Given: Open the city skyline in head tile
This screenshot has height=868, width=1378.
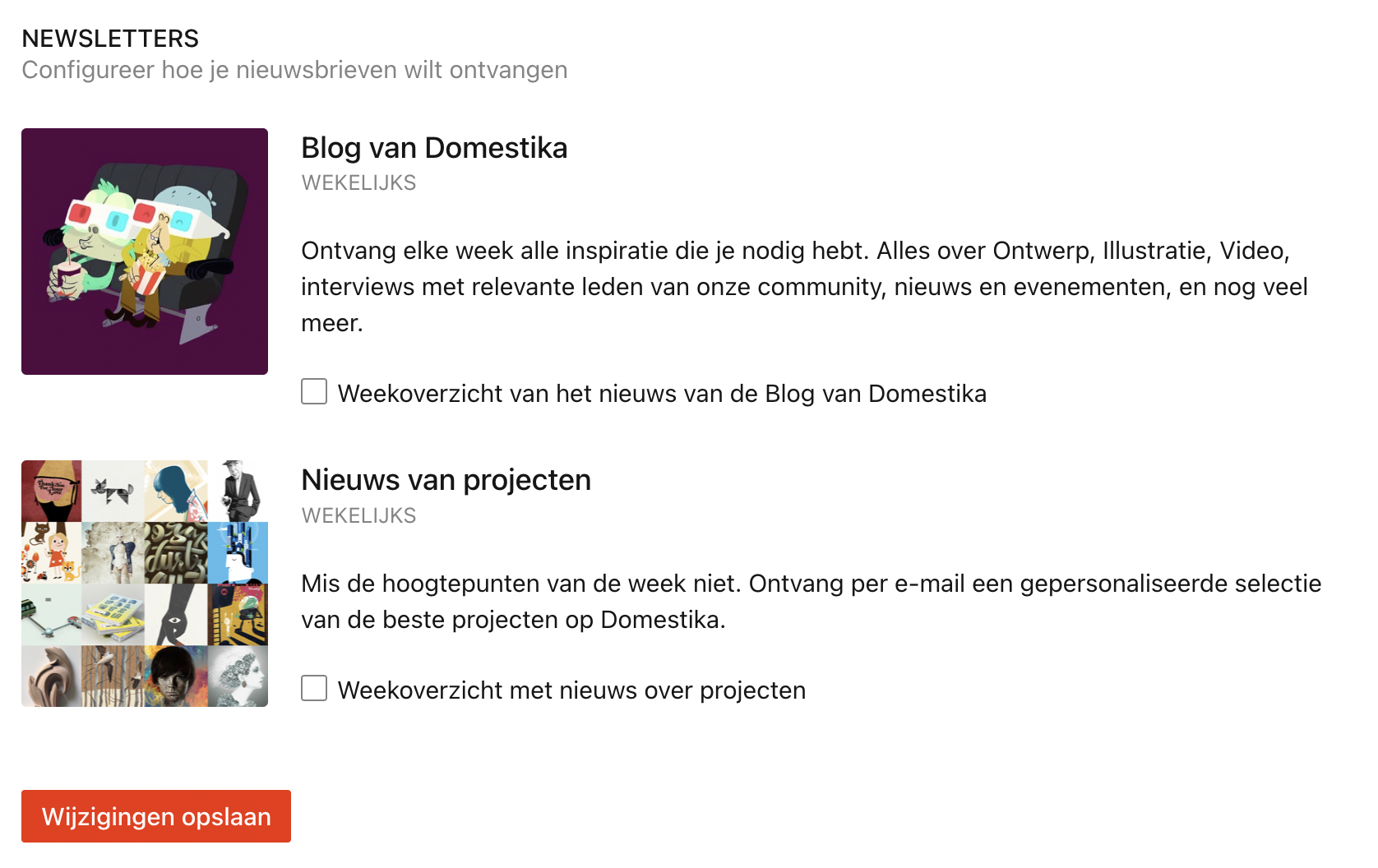Looking at the screenshot, I should coord(238,552).
